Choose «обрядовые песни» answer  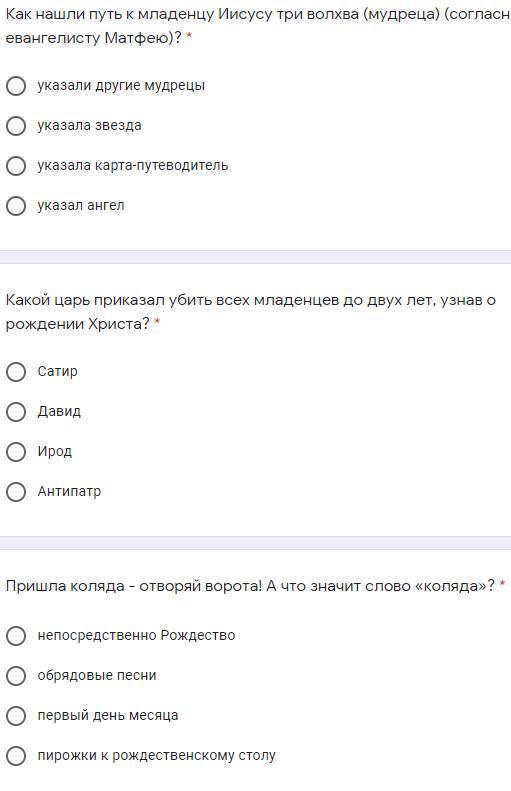click(x=16, y=675)
